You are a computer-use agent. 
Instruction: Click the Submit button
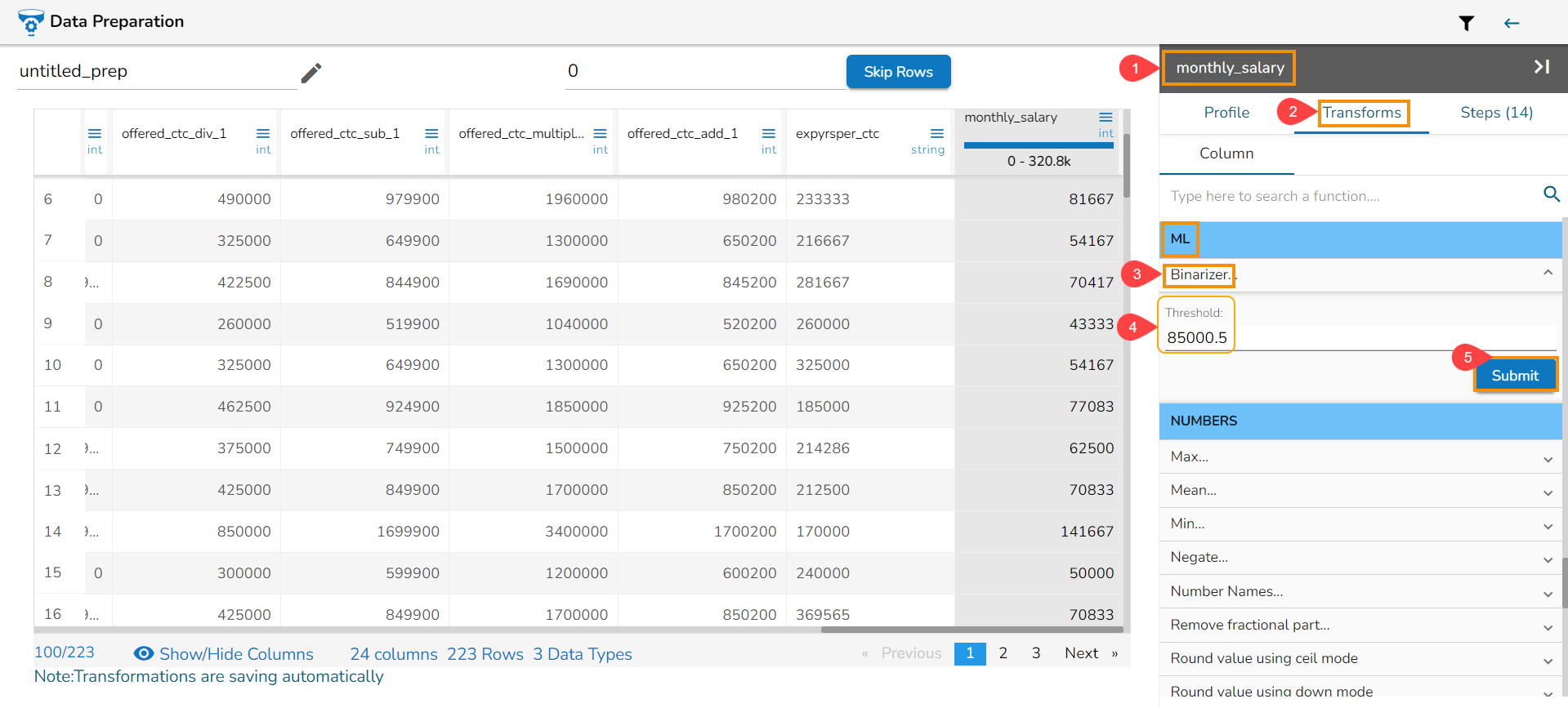(1514, 376)
